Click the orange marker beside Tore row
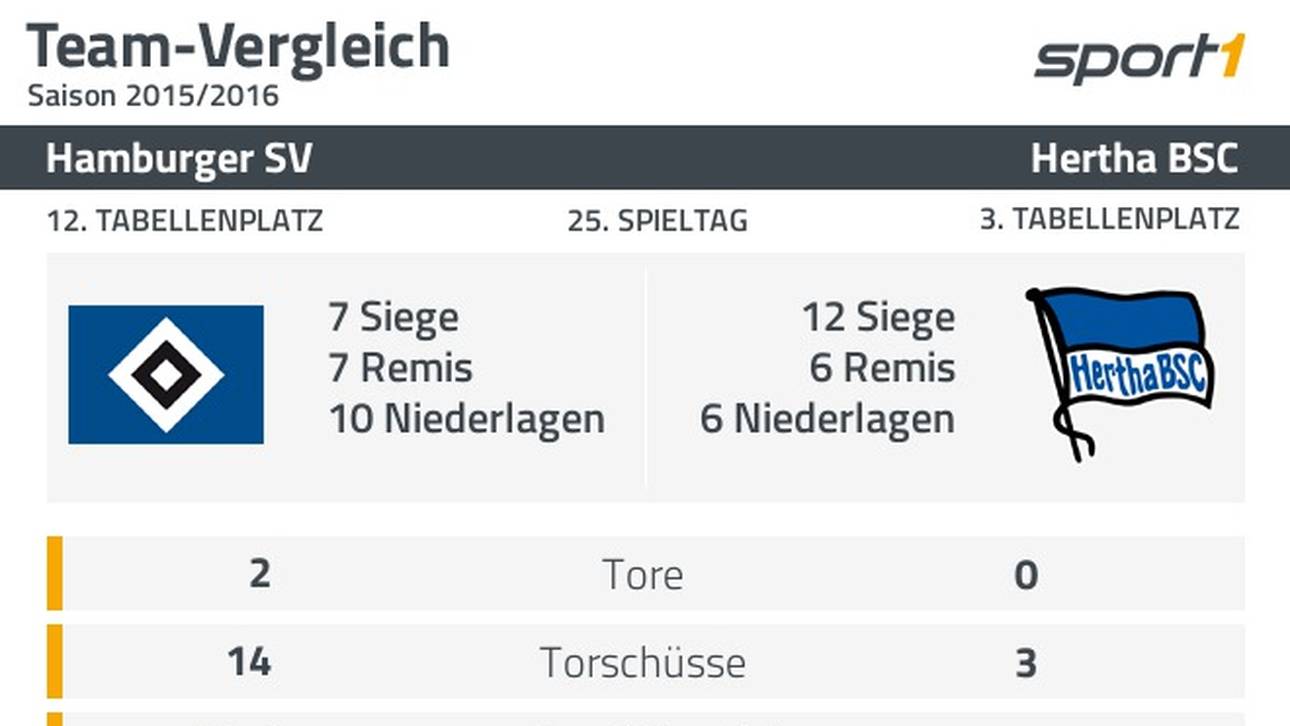1290x726 pixels. (55, 574)
